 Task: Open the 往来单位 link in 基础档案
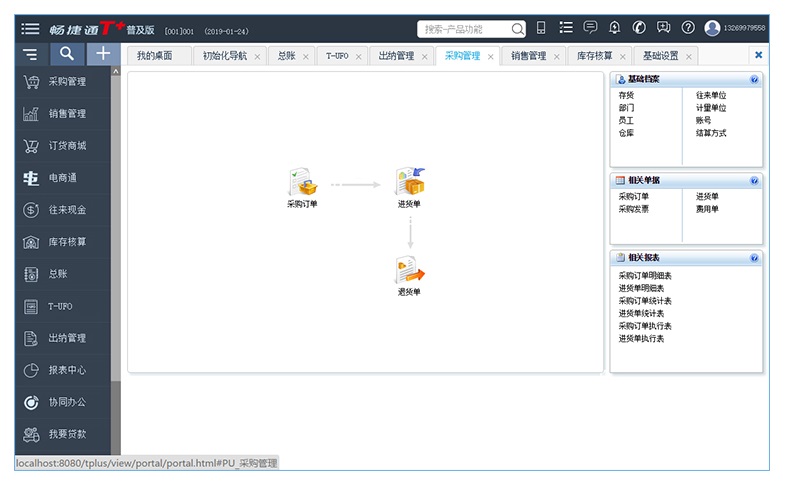pyautogui.click(x=711, y=96)
